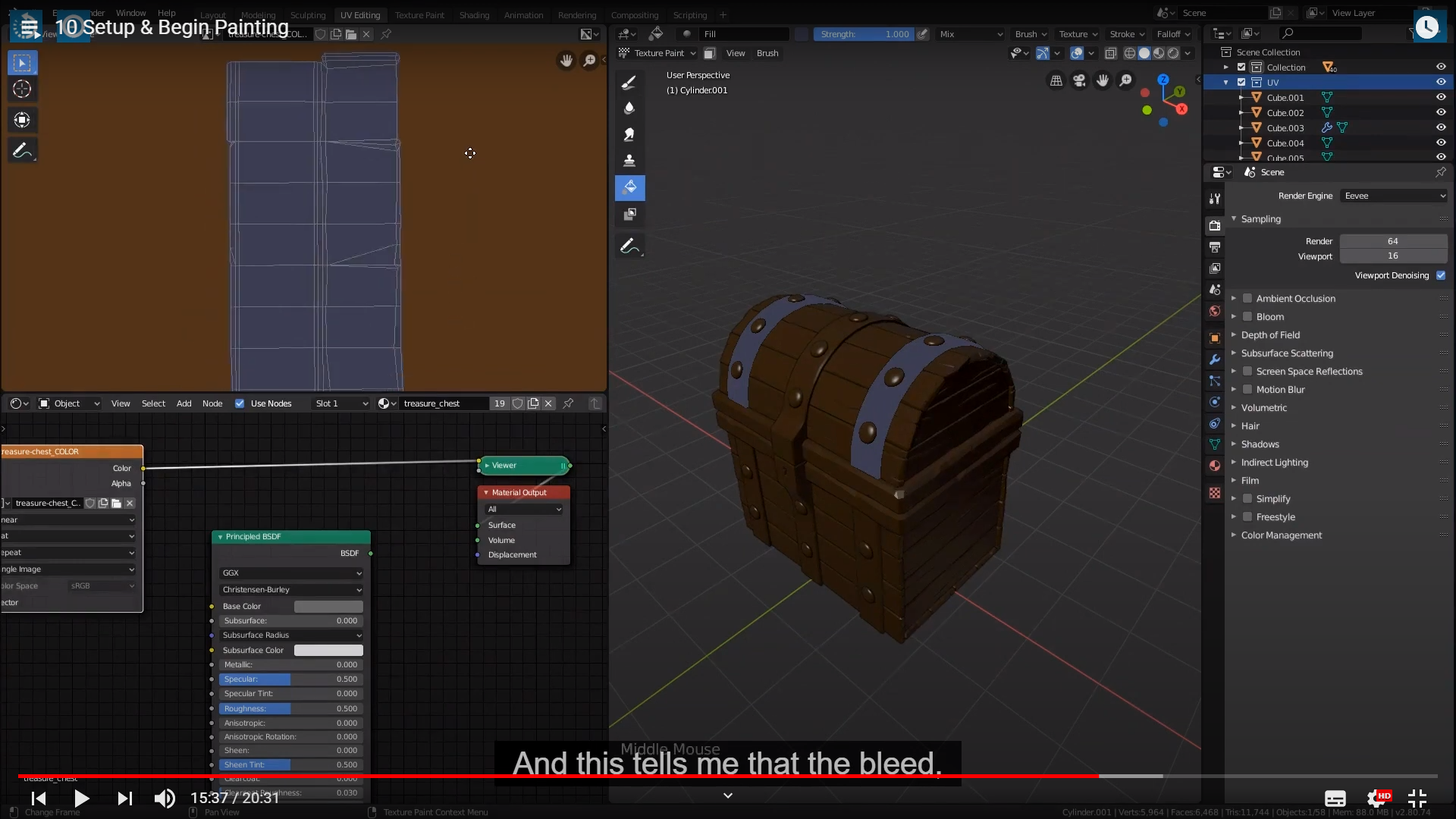1456x819 pixels.
Task: Select the Annotate tool in 3D viewport
Action: 629,246
